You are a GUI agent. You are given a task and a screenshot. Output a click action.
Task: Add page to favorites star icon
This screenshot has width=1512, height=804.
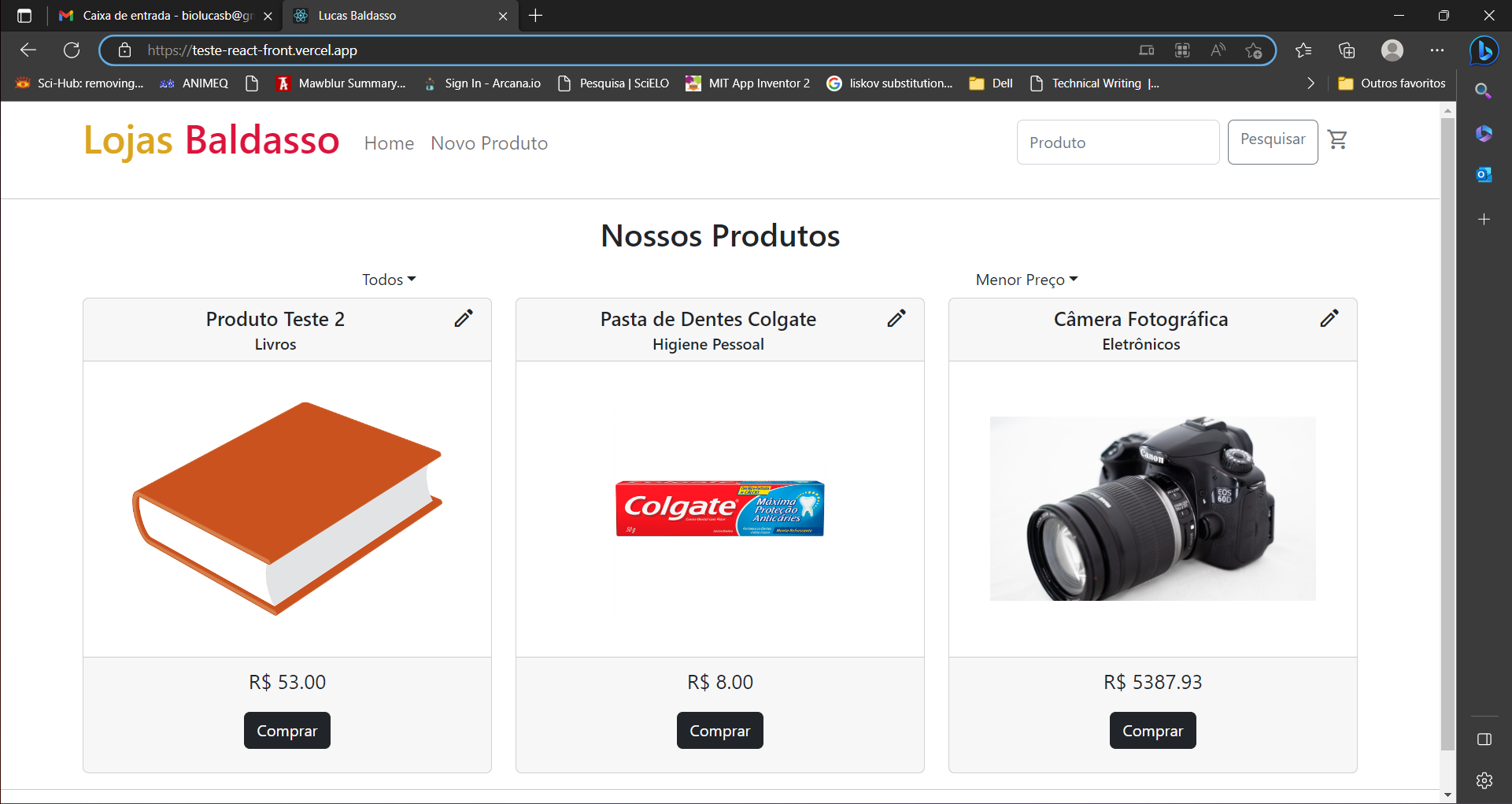[1253, 50]
